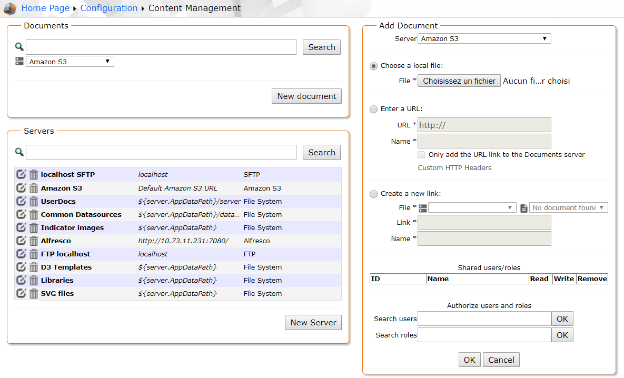This screenshot has width=624, height=378.
Task: Cancel the Add Document form
Action: click(x=501, y=360)
